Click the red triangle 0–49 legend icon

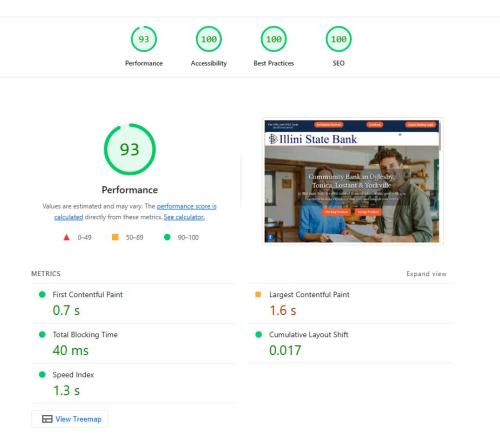tap(66, 237)
